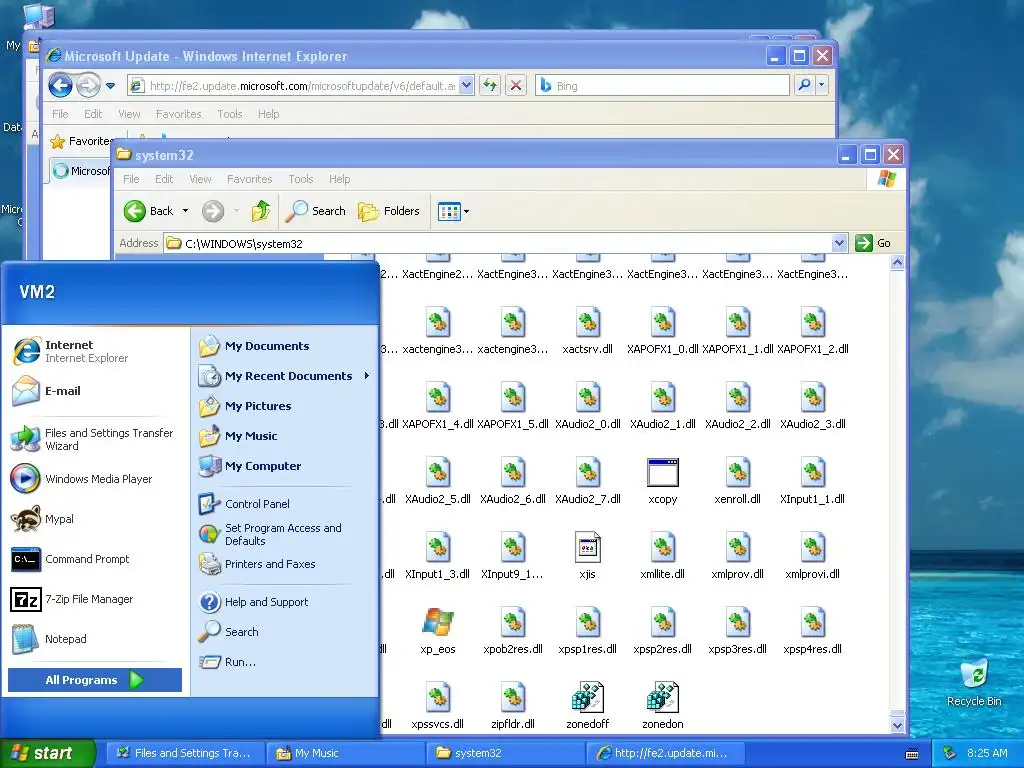Image resolution: width=1024 pixels, height=768 pixels.
Task: Click the Windows start button
Action: (x=47, y=753)
